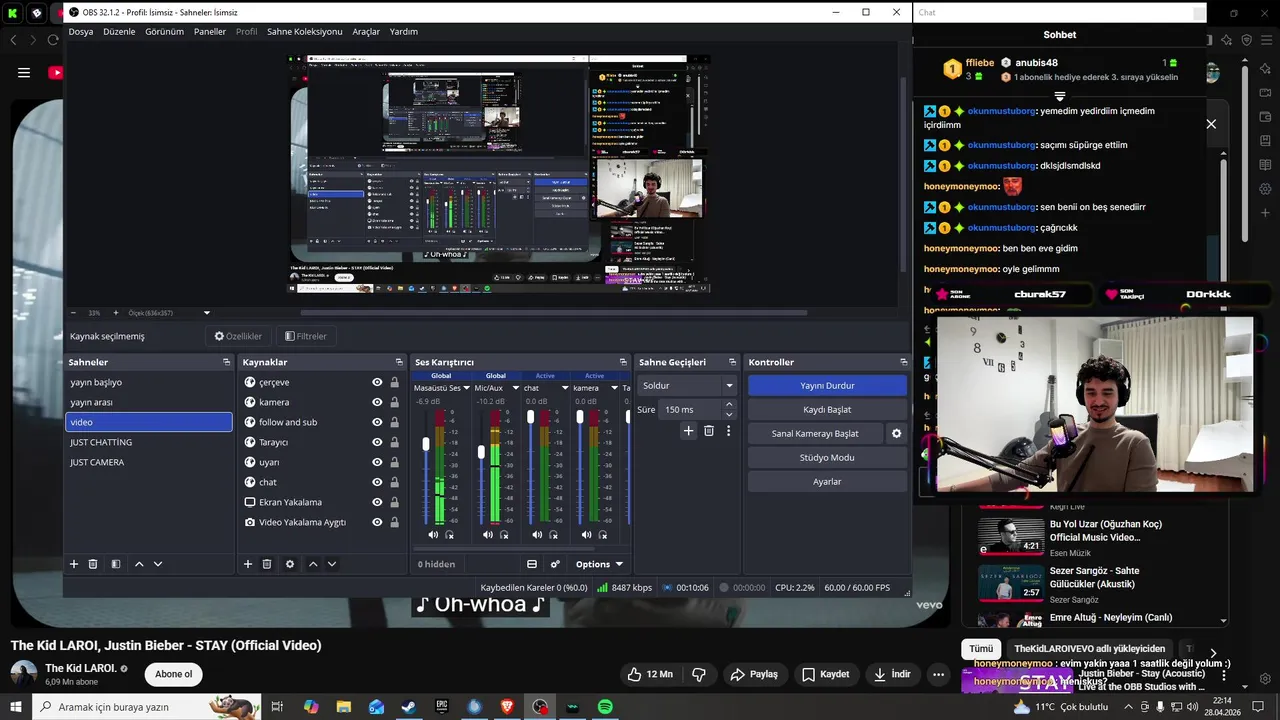The height and width of the screenshot is (720, 1280).
Task: Delete selected scene using Sahneler trash icon
Action: (x=93, y=564)
